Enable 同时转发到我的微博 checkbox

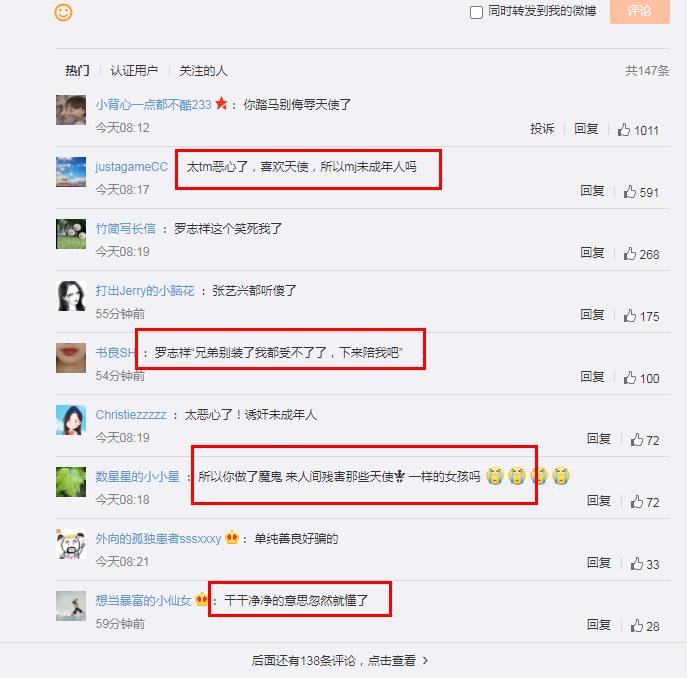pyautogui.click(x=476, y=12)
